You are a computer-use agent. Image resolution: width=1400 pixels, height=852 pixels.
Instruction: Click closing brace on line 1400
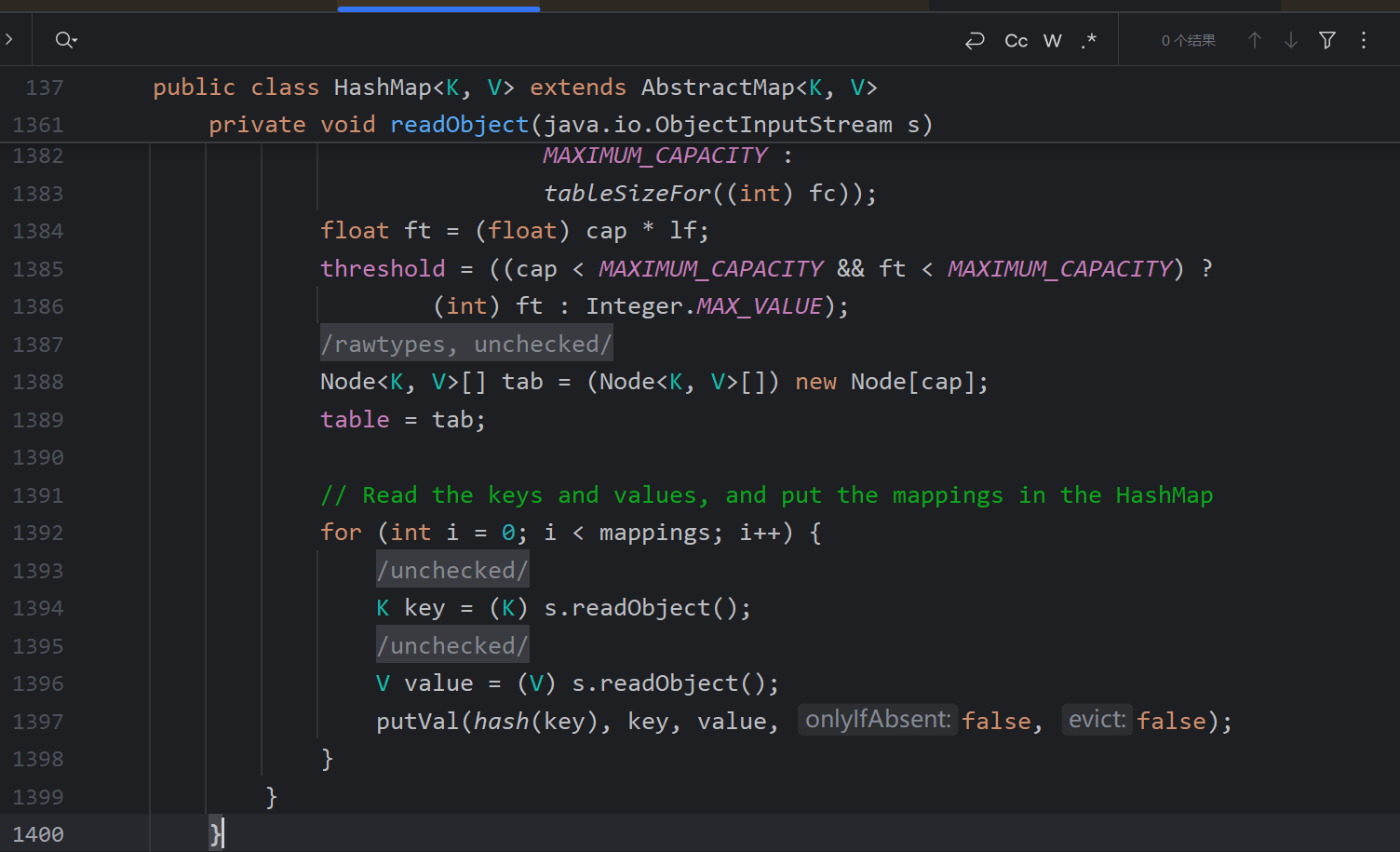(x=215, y=834)
